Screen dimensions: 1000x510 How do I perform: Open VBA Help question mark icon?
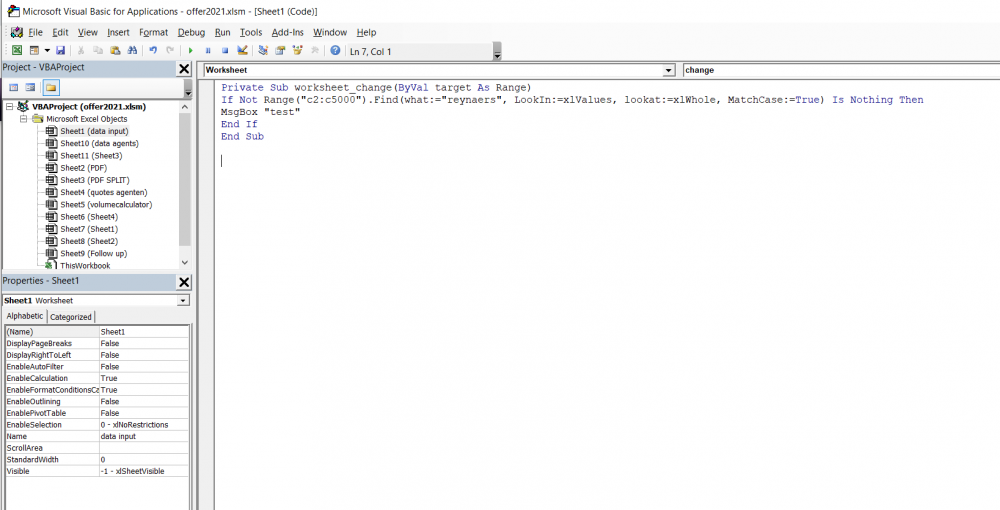pos(335,51)
